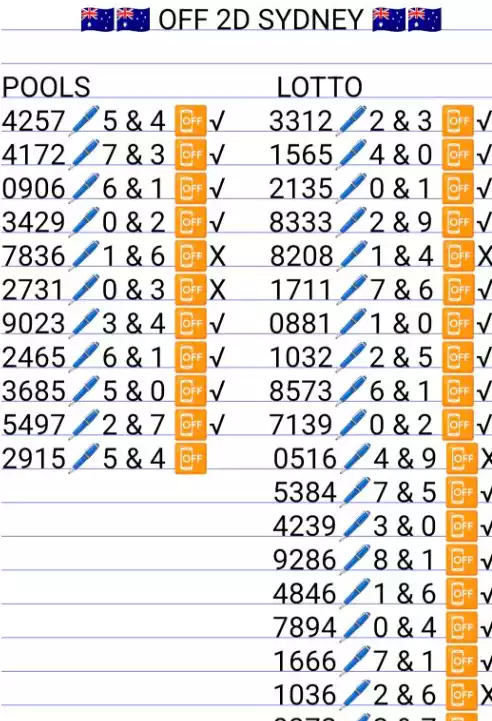Click the pen emoji next to 9023
Image resolution: width=492 pixels, height=721 pixels.
pyautogui.click(x=85, y=323)
